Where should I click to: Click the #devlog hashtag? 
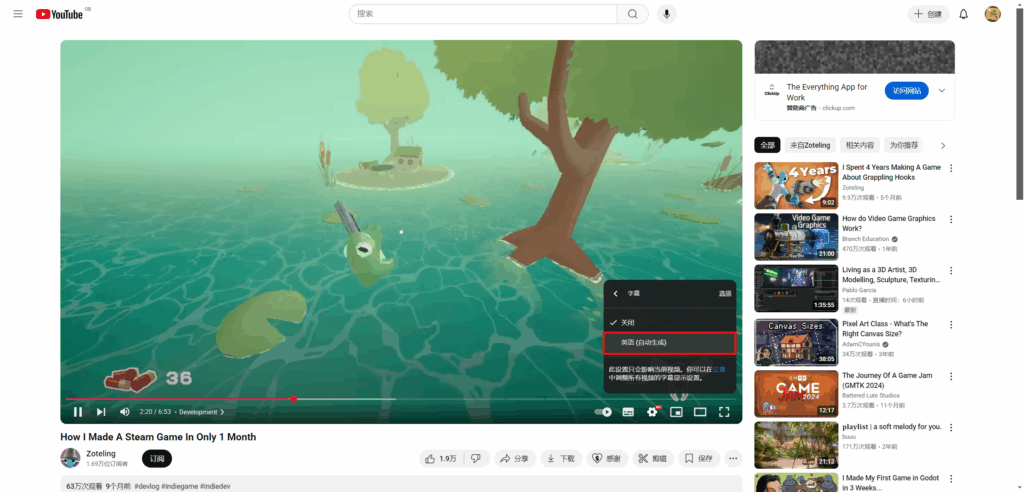[x=146, y=487]
